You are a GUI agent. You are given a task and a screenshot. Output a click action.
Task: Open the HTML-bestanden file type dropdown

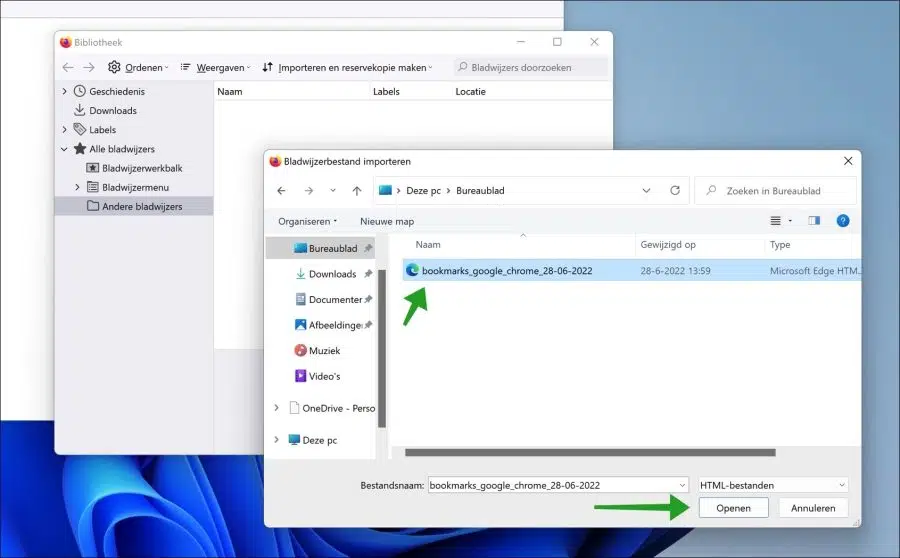point(773,485)
